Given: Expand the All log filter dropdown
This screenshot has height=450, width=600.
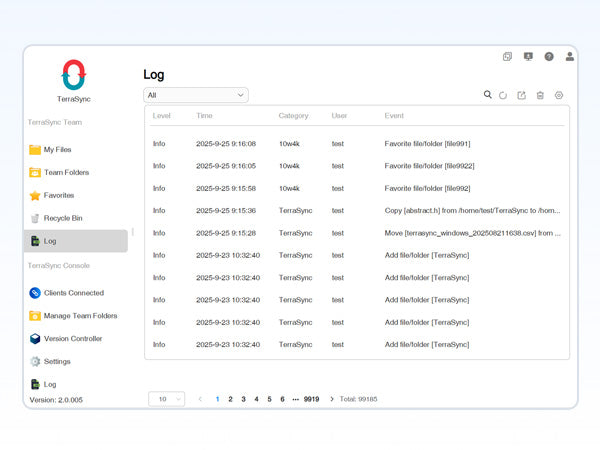Looking at the screenshot, I should pyautogui.click(x=196, y=95).
